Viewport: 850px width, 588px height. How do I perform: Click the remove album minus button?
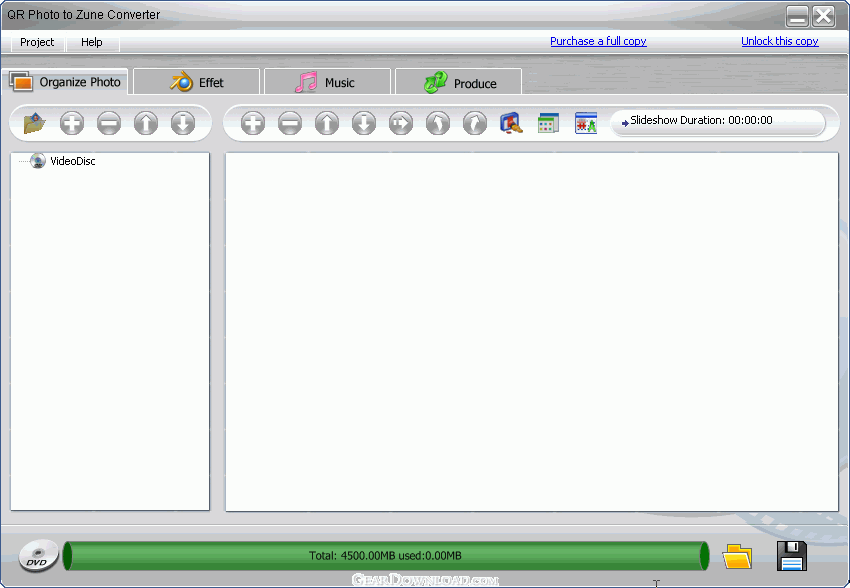tap(109, 123)
